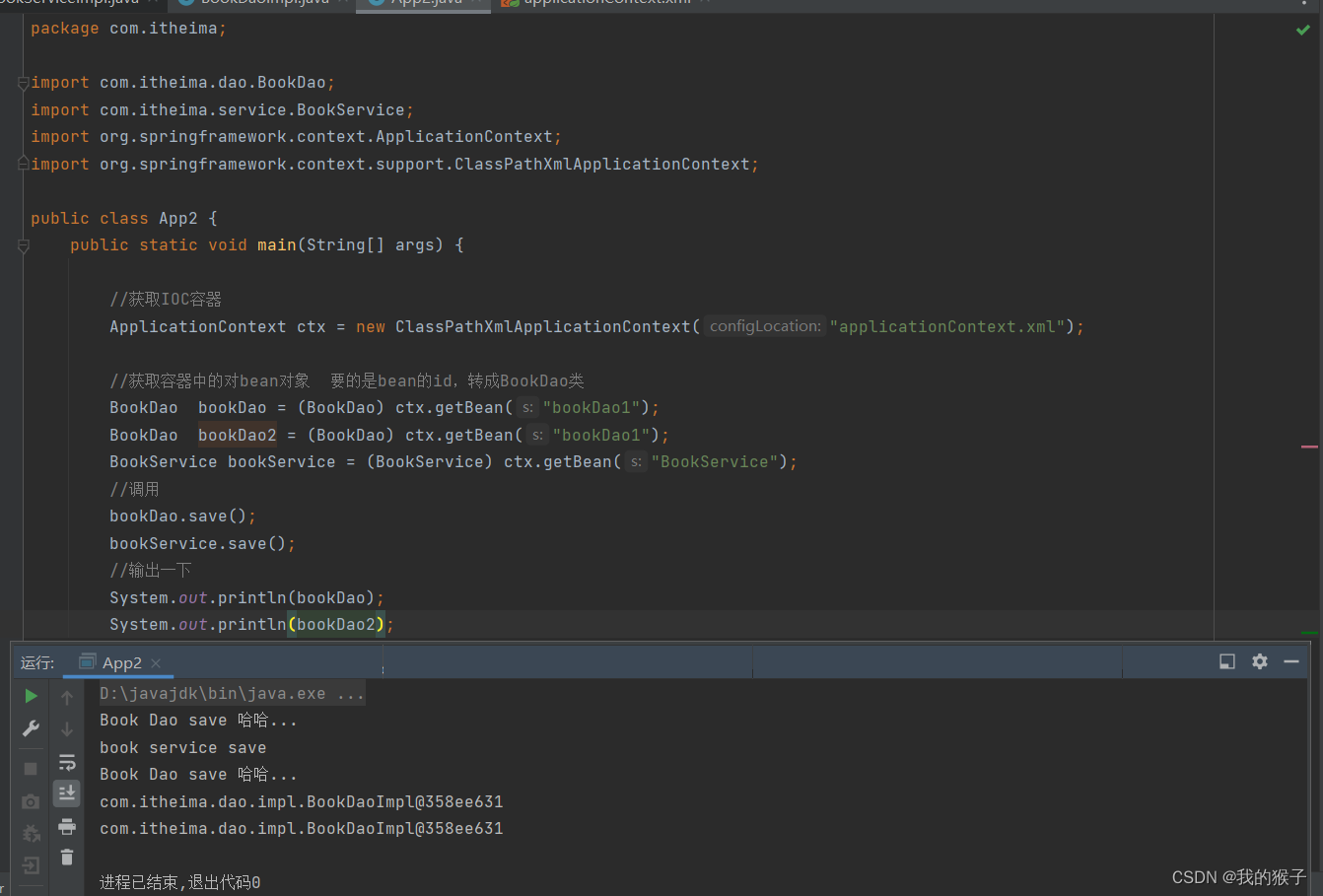Collapse the main method using gutter arrow
This screenshot has width=1323, height=896.
[x=22, y=244]
